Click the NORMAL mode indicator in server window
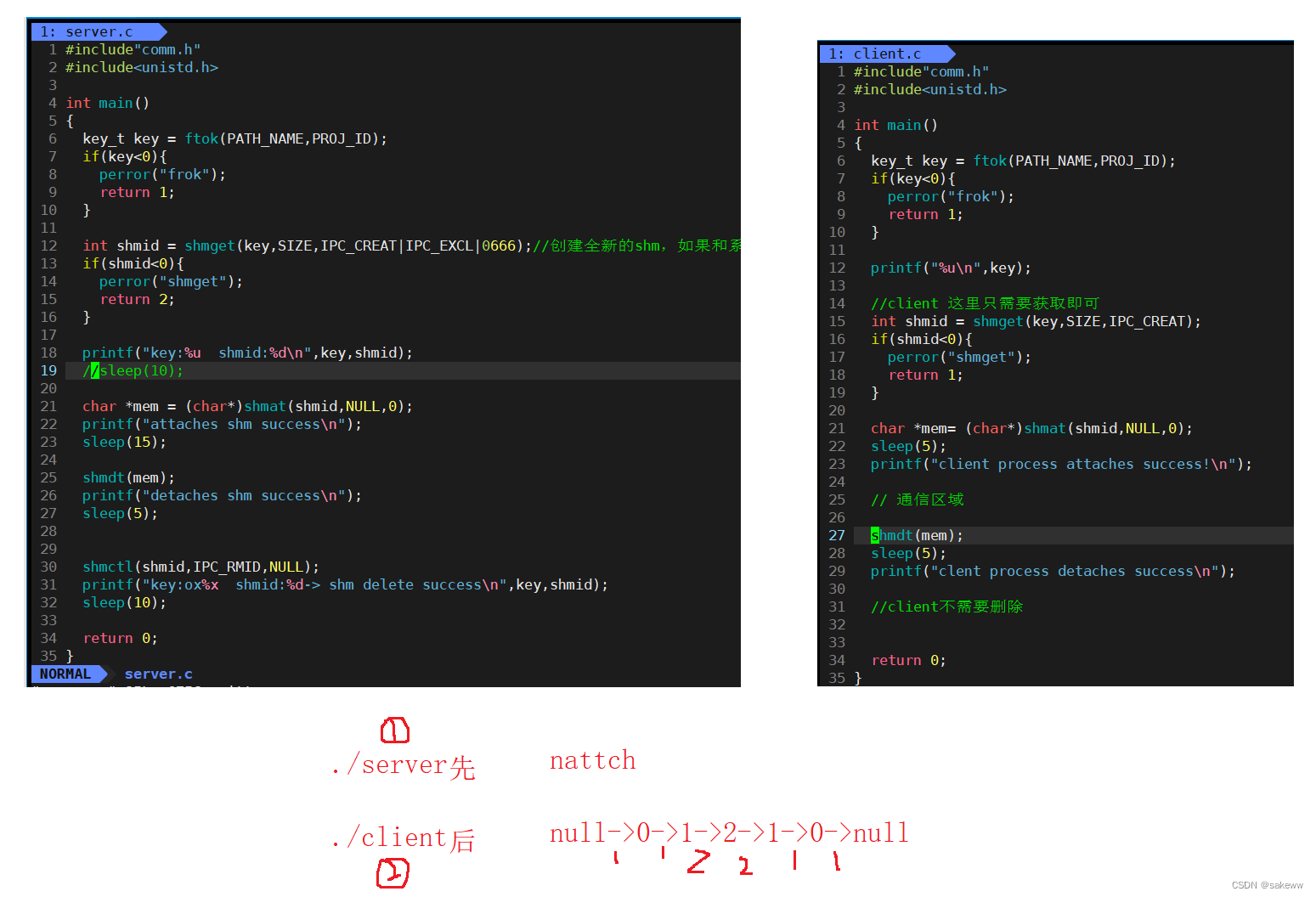The width and height of the screenshot is (1316, 897). 68,674
